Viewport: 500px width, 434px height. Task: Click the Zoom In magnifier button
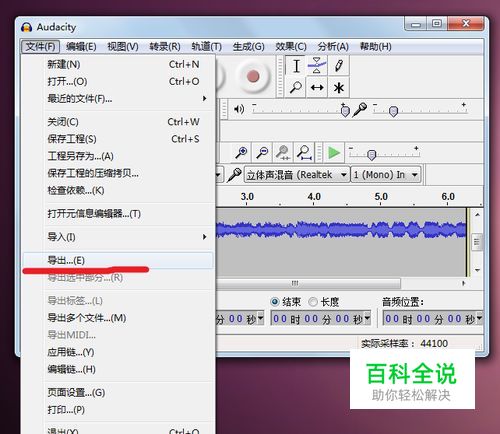click(241, 152)
